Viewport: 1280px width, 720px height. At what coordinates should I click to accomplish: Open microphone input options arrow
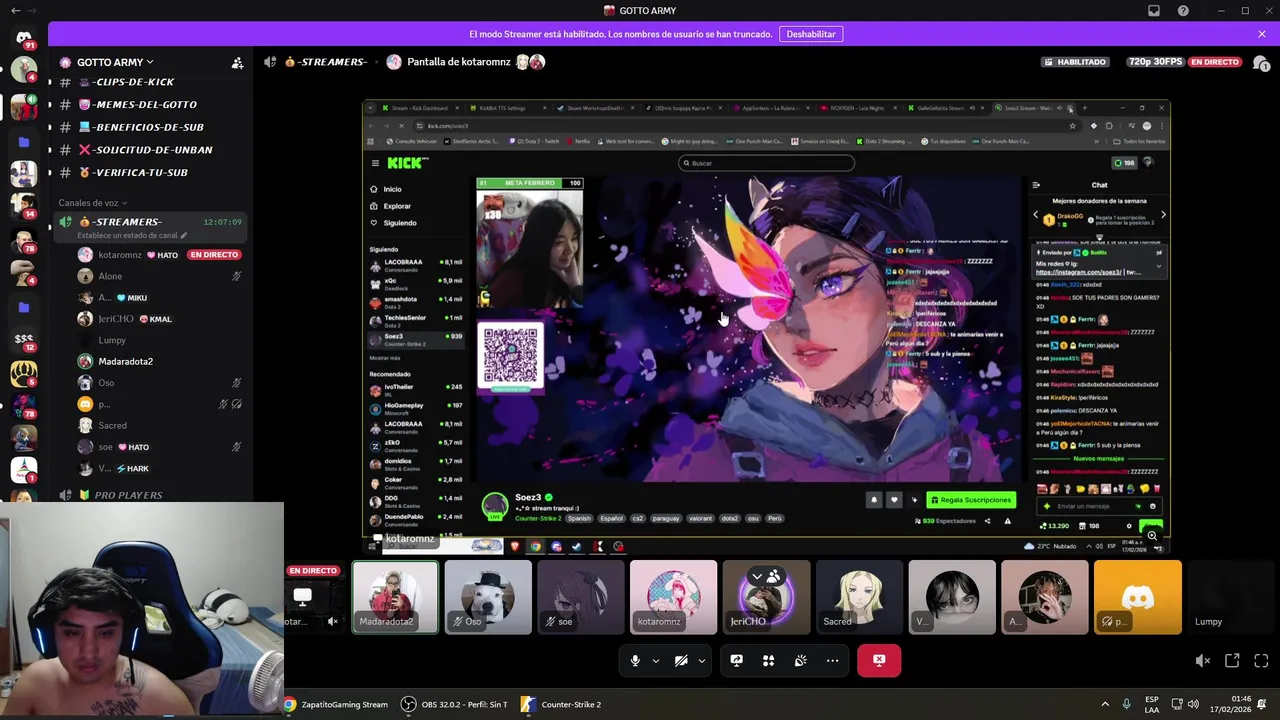point(656,660)
